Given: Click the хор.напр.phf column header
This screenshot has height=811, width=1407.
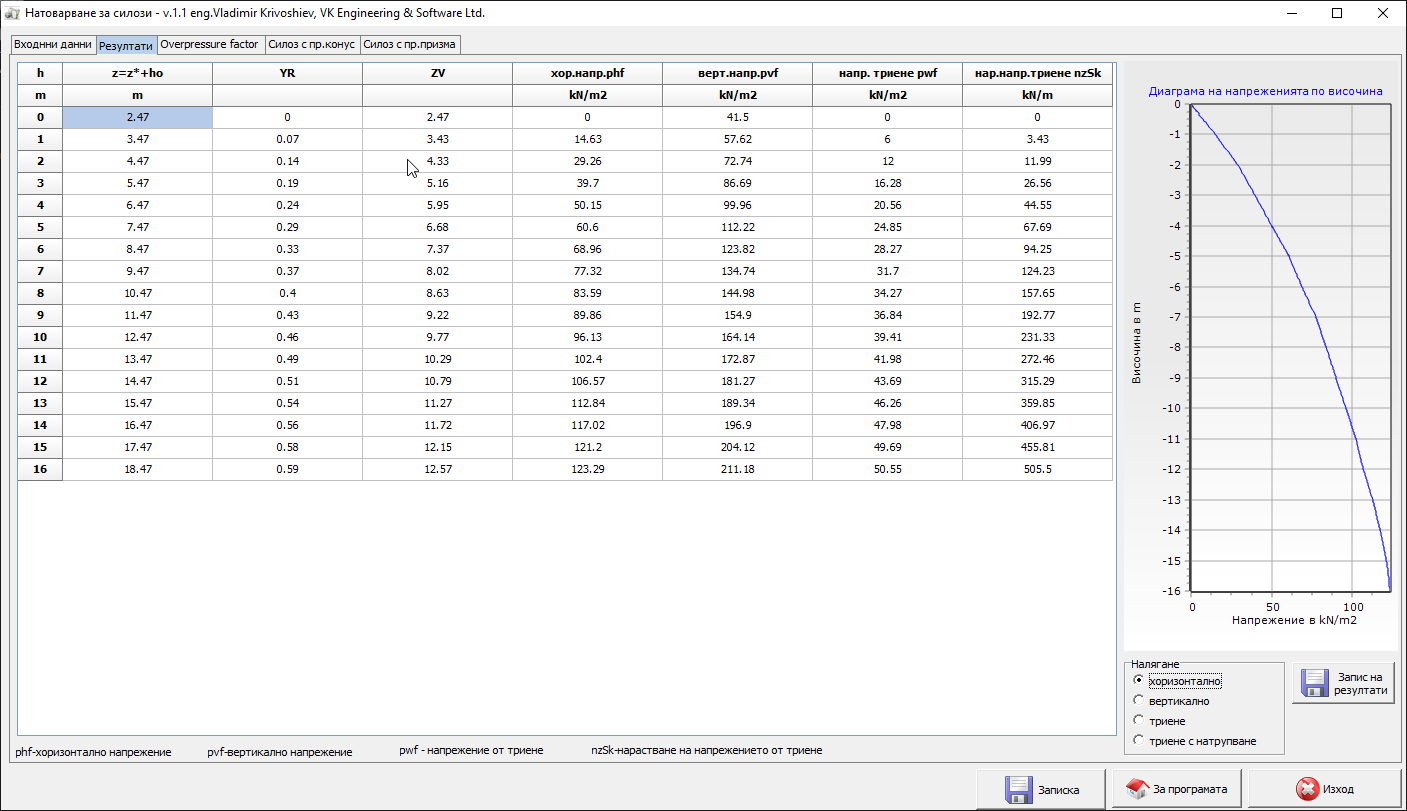Looking at the screenshot, I should pos(587,73).
